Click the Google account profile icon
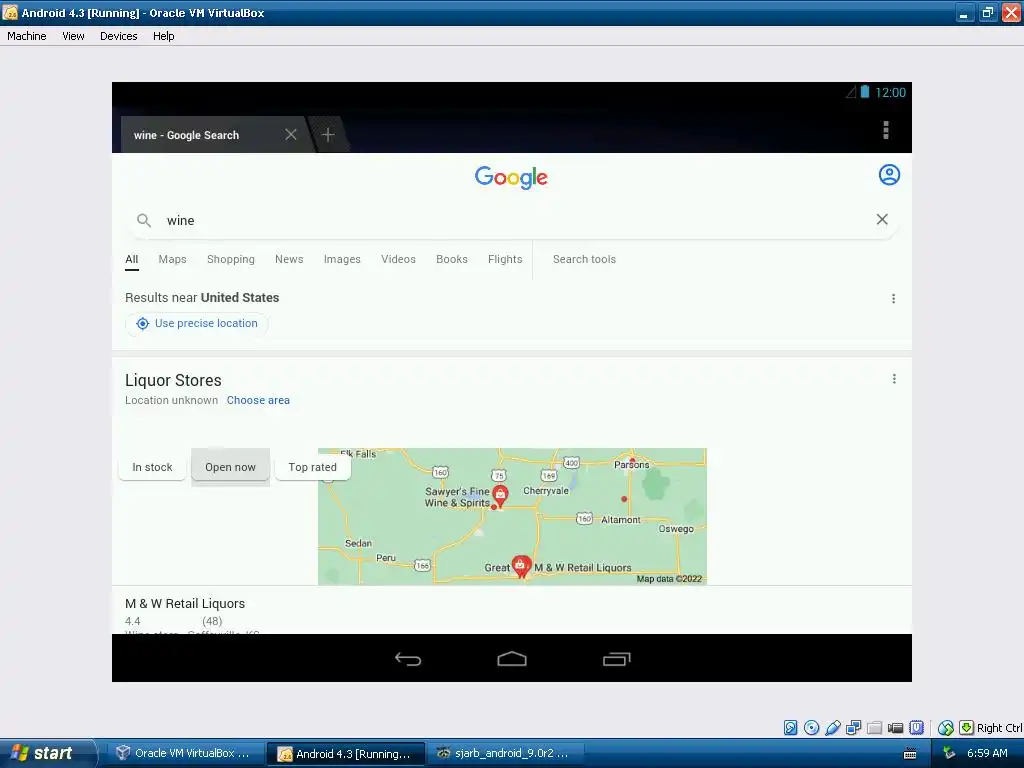The height and width of the screenshot is (768, 1024). (889, 175)
